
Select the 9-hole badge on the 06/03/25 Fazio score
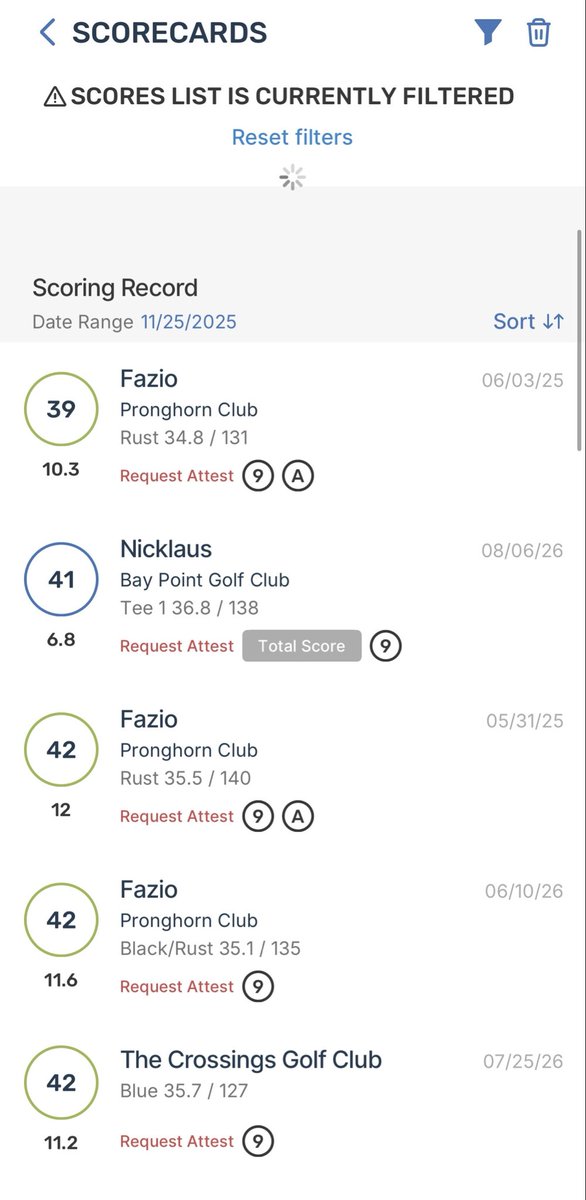coord(258,476)
